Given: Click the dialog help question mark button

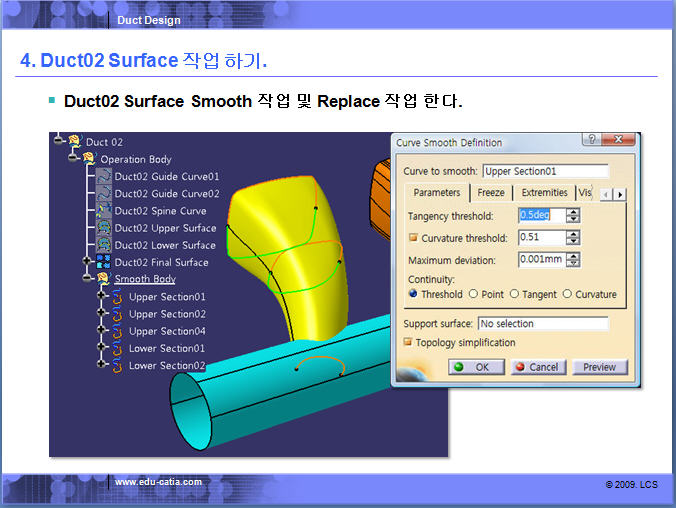Looking at the screenshot, I should click(x=592, y=141).
